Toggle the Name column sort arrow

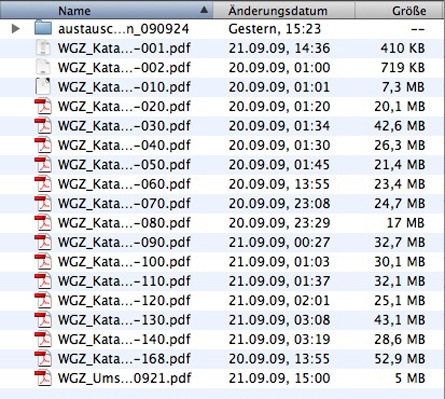click(204, 10)
